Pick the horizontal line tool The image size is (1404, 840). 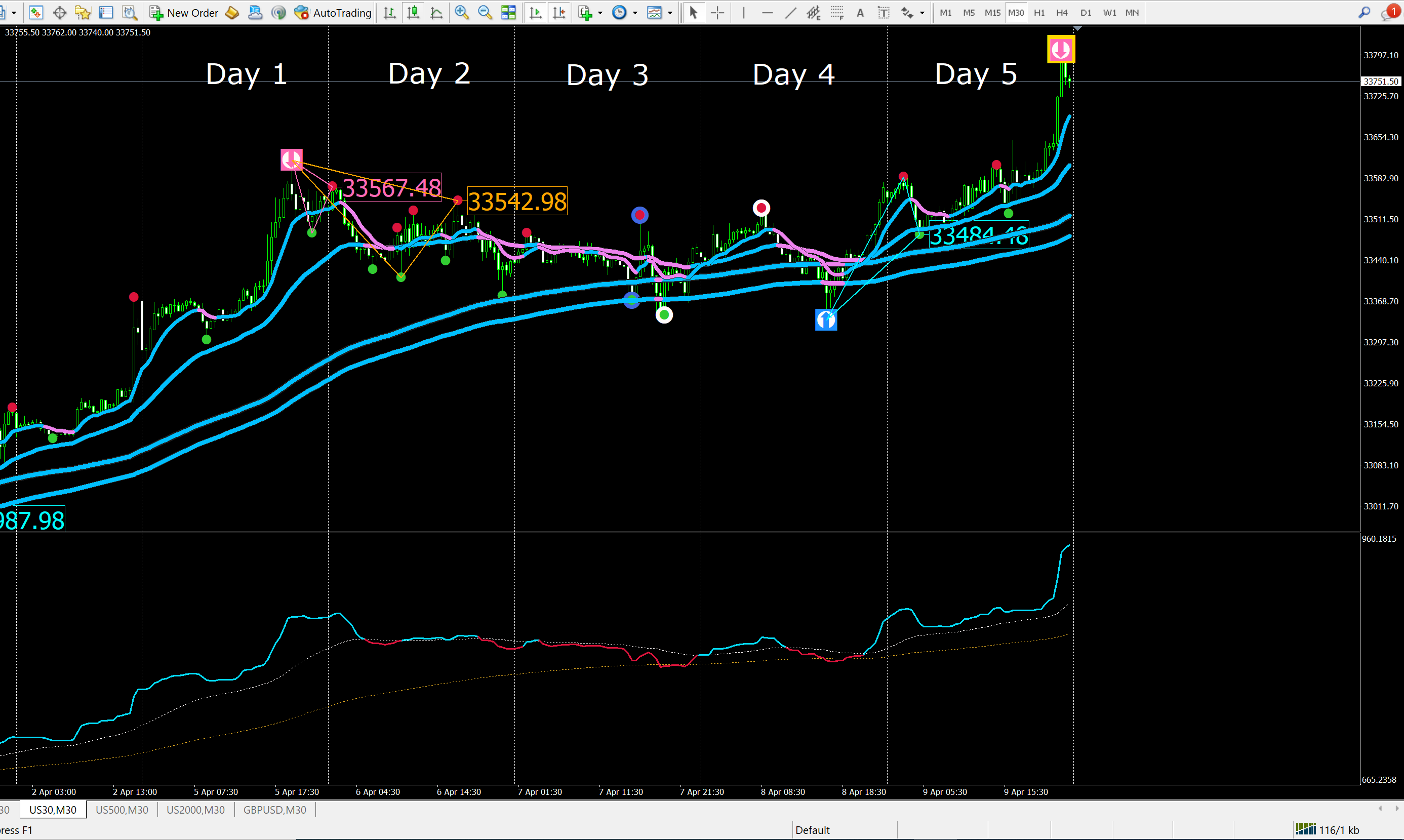tap(768, 13)
